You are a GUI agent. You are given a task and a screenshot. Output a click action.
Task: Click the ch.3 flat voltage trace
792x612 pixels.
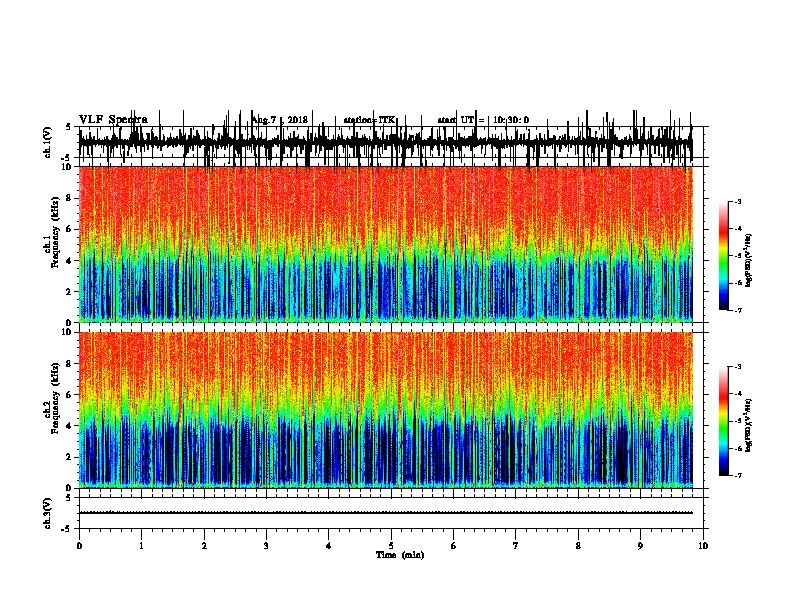click(386, 513)
